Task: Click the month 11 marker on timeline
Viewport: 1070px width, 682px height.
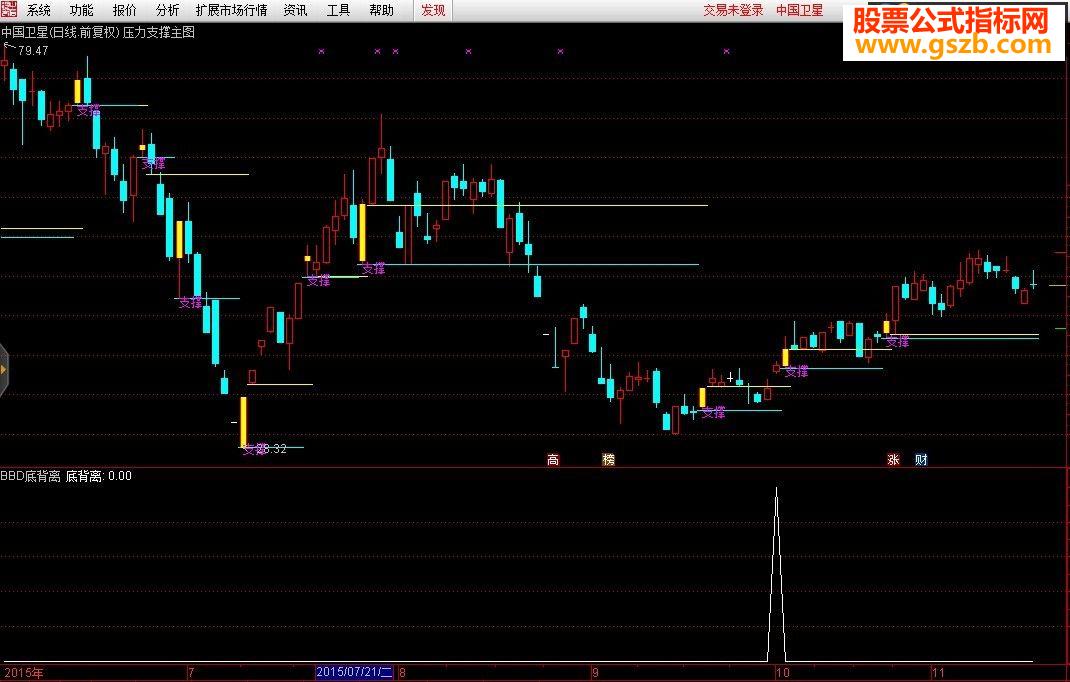Action: pos(938,672)
